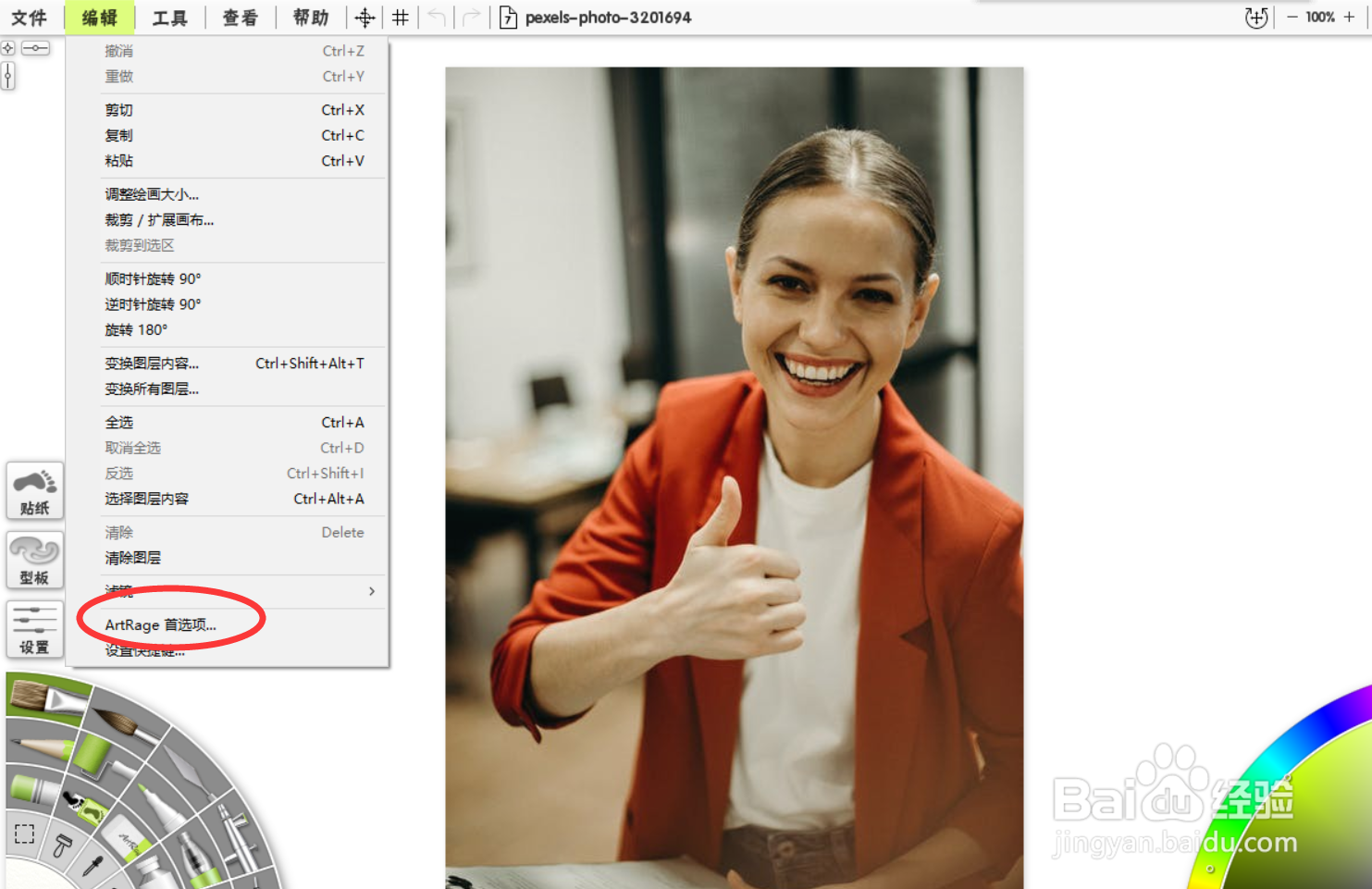Open 调整绘画大小... menu item
This screenshot has height=889, width=1372.
click(227, 194)
